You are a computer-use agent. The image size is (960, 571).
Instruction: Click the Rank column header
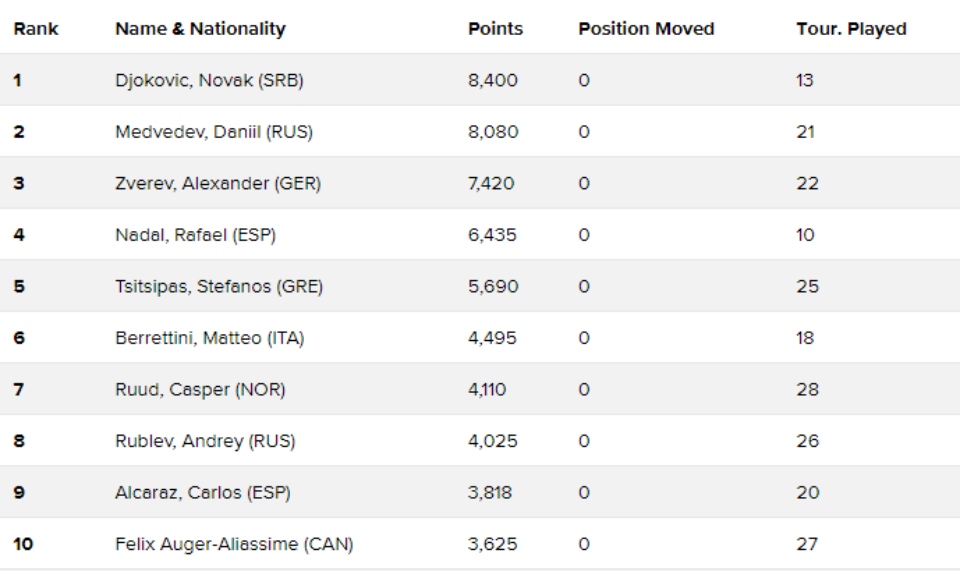[35, 29]
